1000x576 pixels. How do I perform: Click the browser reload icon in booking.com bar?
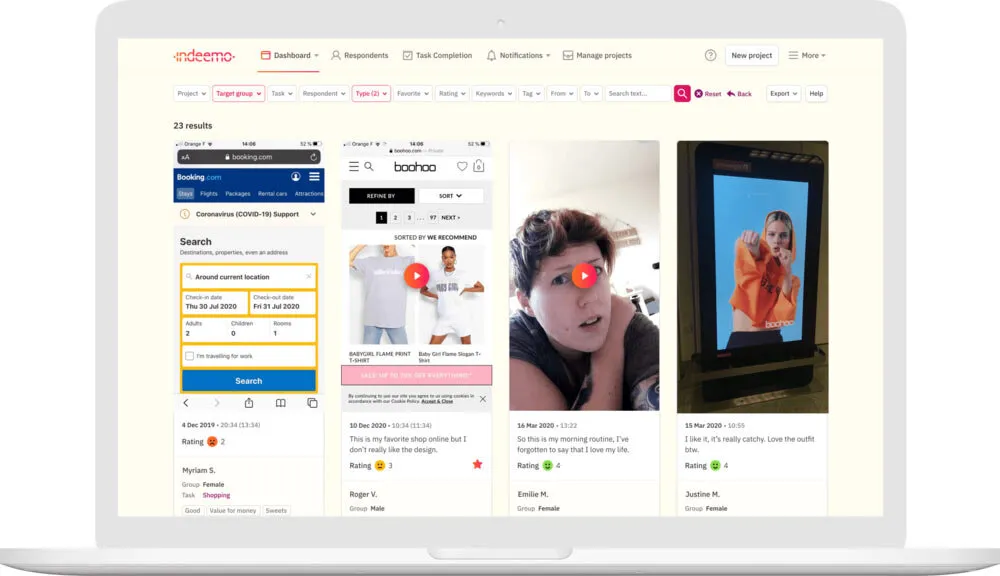313,157
